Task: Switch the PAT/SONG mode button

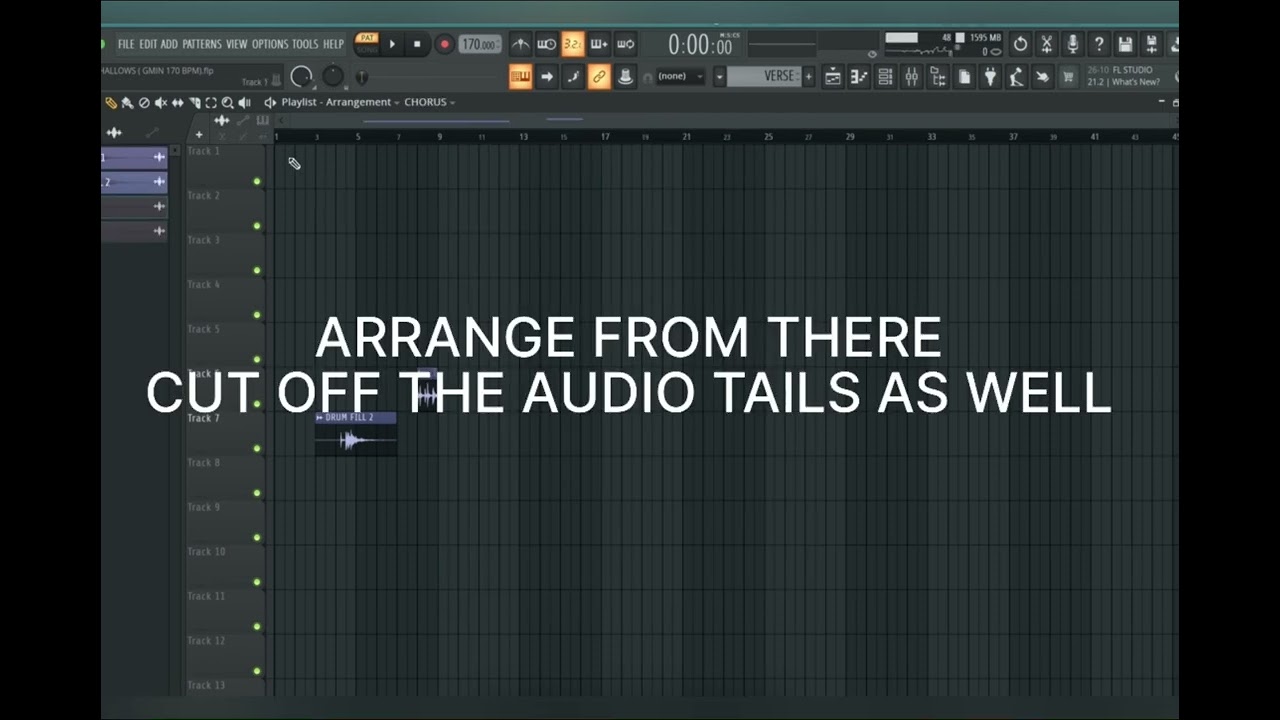Action: pos(368,44)
